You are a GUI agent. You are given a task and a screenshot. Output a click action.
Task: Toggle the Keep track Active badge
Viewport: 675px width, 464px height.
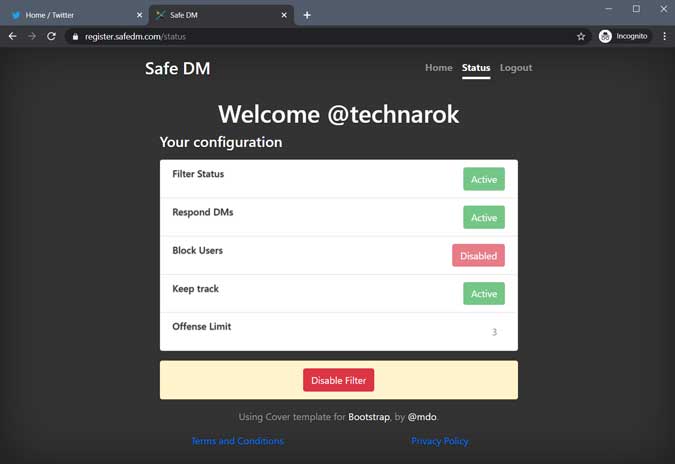coord(484,294)
